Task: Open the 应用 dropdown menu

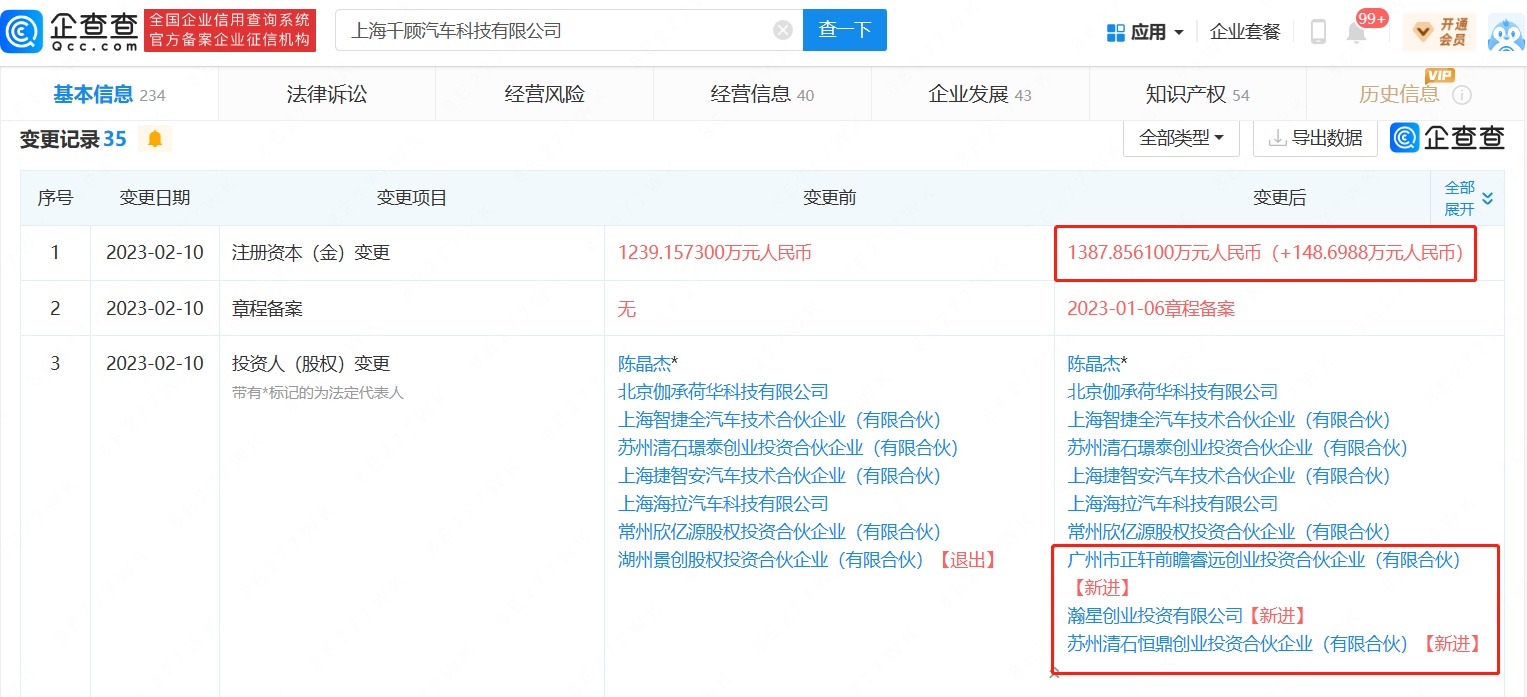Action: click(1146, 32)
